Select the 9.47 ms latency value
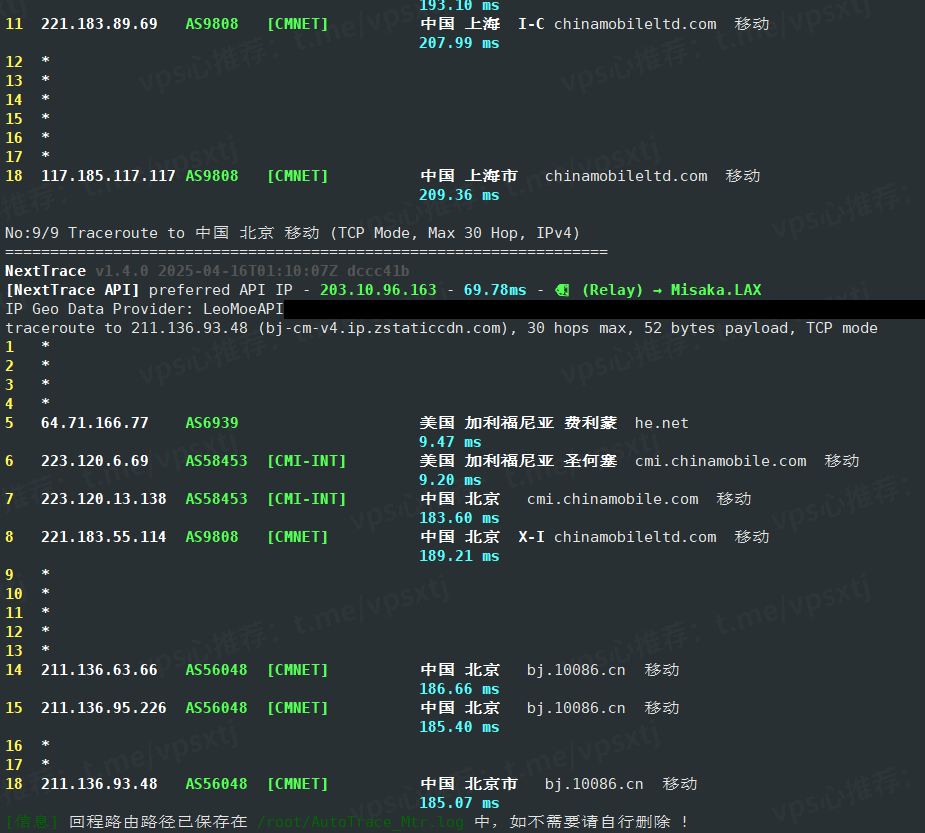 [x=450, y=442]
